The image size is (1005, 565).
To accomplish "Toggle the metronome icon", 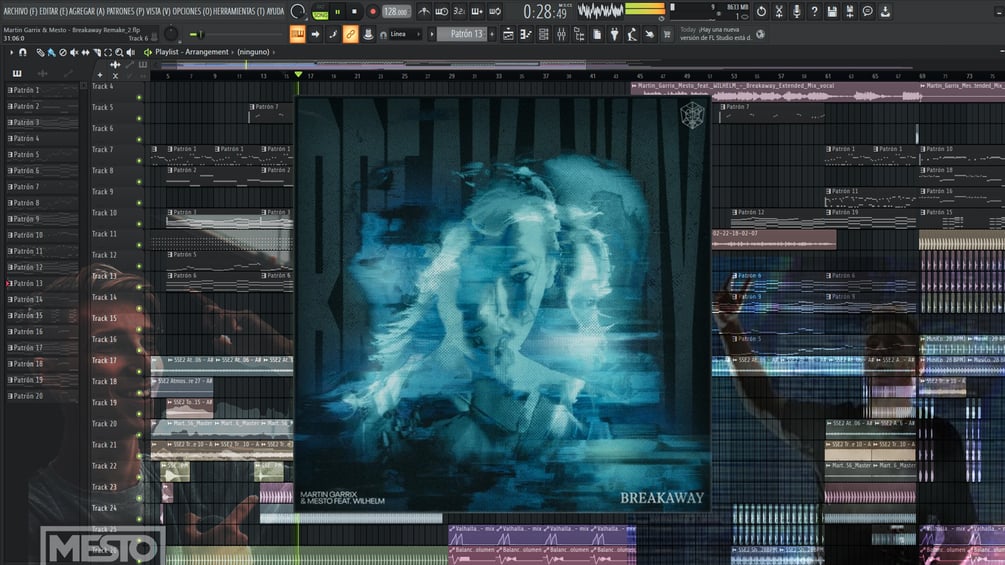I will (x=424, y=12).
